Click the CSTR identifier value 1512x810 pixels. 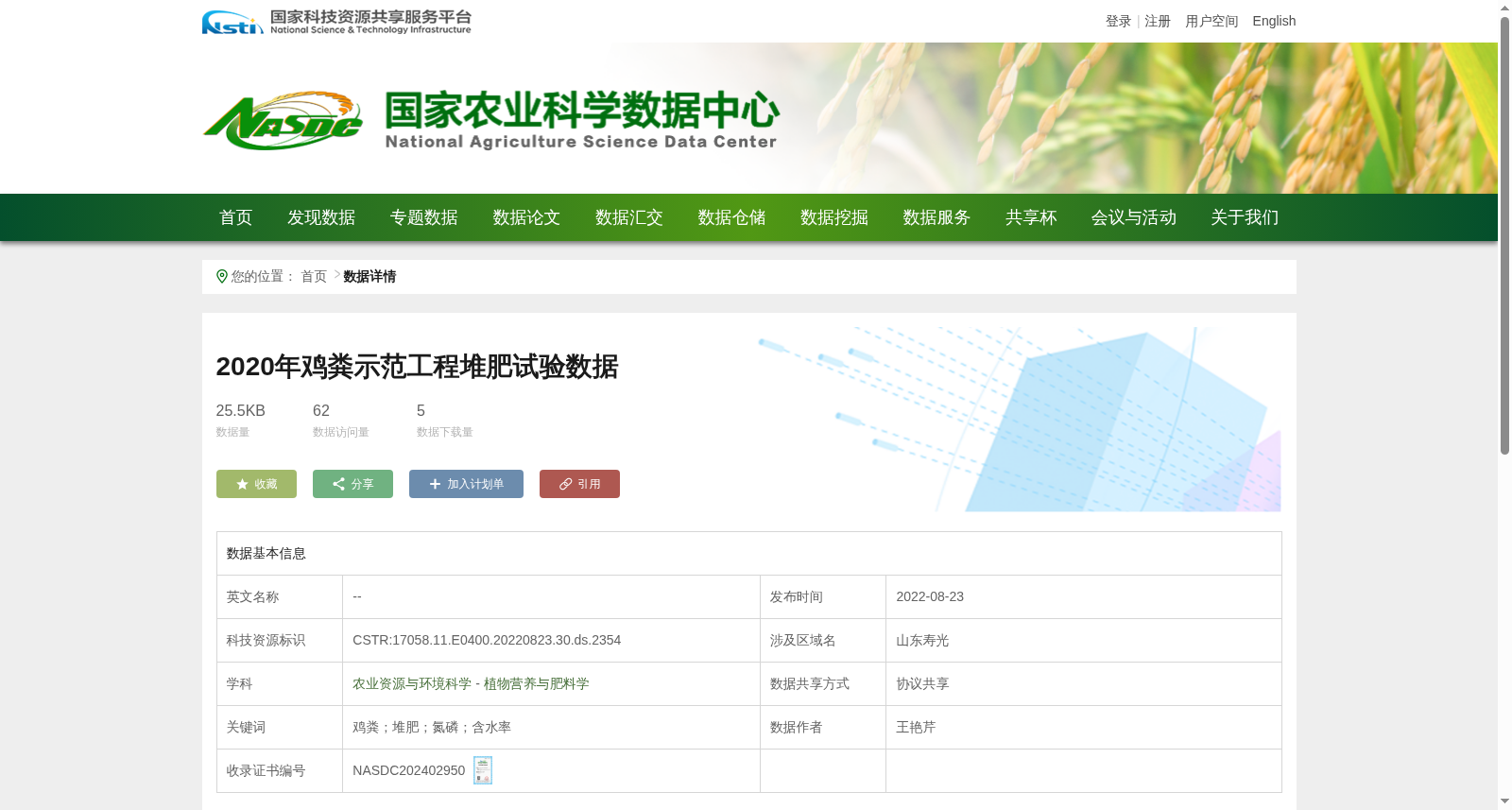click(x=487, y=640)
